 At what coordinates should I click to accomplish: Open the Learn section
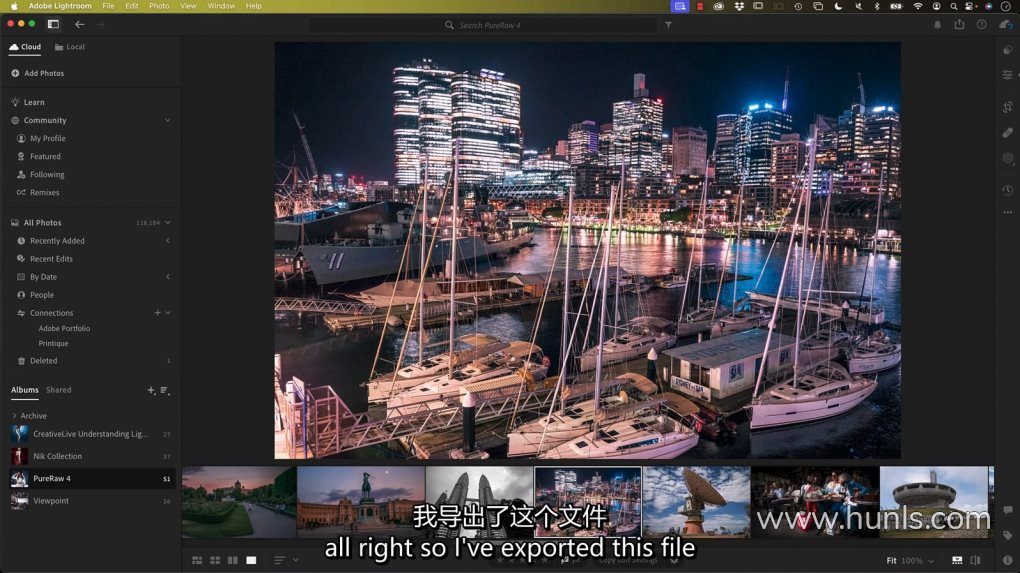28,102
